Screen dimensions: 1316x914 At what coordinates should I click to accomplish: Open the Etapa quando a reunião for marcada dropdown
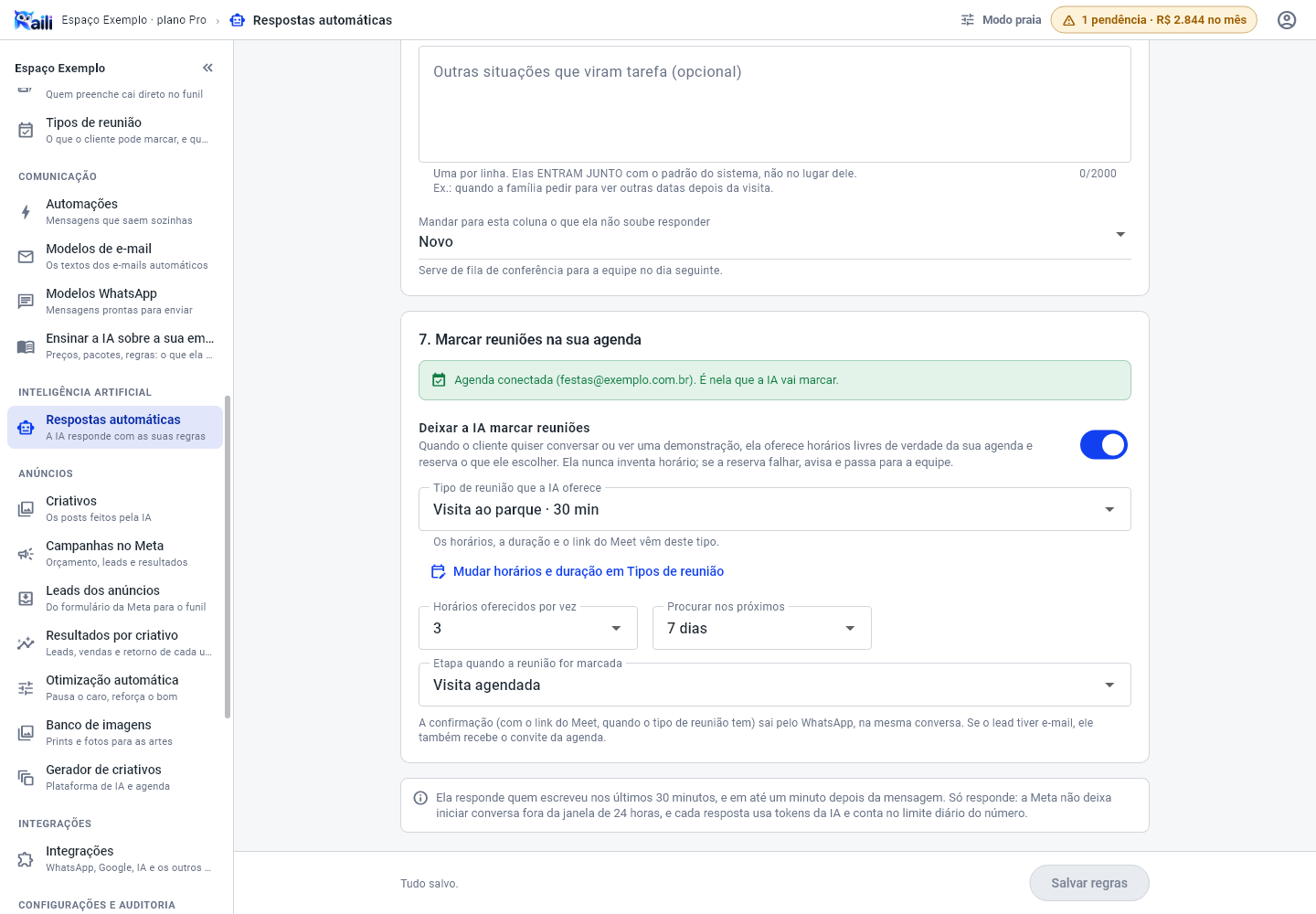[x=775, y=685]
